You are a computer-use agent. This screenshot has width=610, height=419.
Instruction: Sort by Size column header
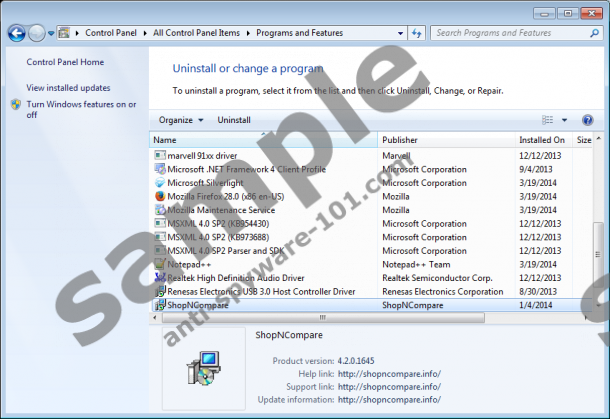584,140
